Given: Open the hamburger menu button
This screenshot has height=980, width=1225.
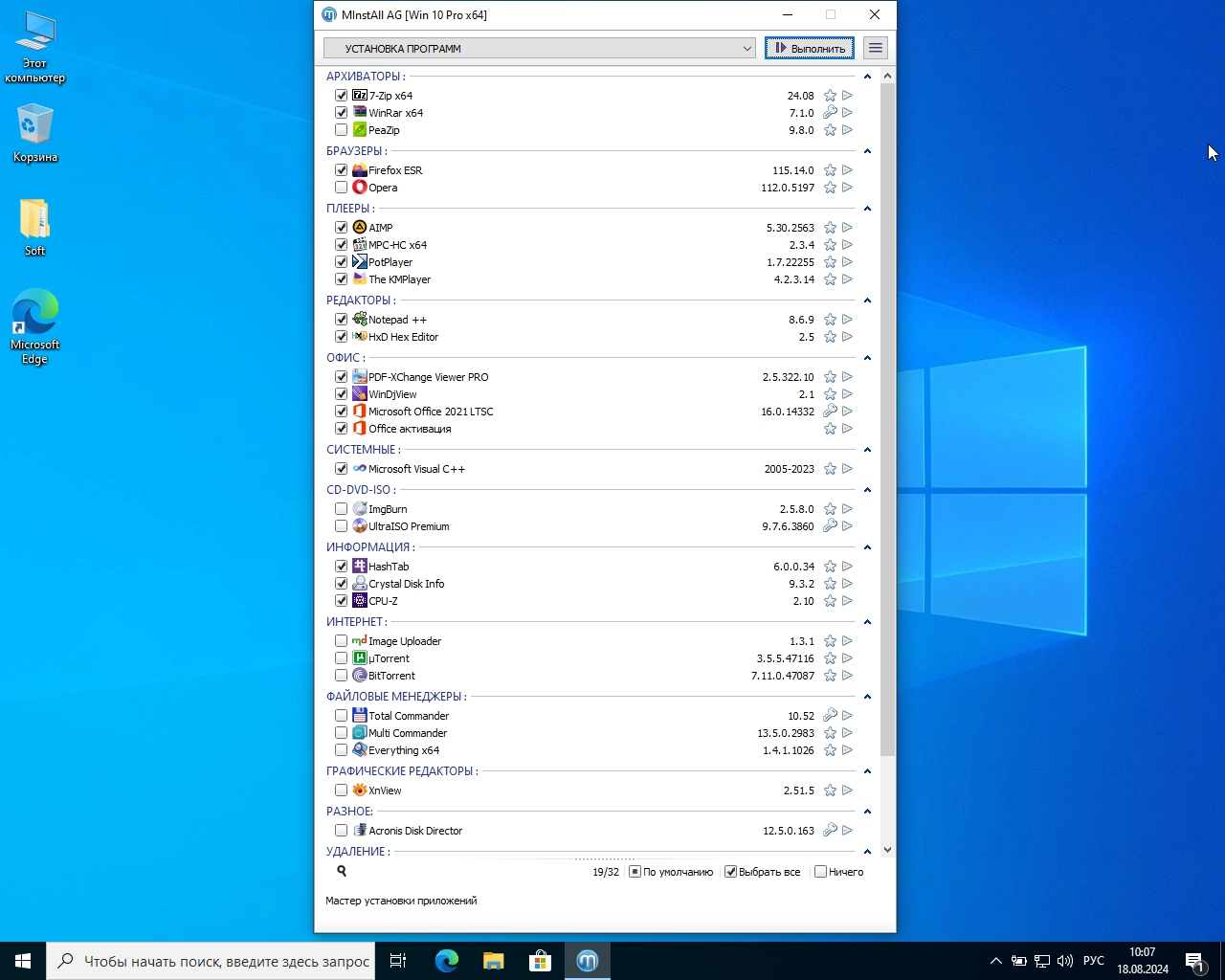Looking at the screenshot, I should tap(875, 48).
